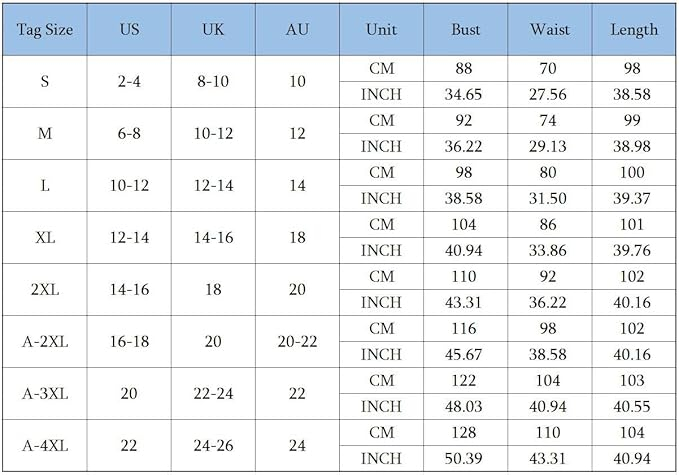Click the bust value 50.39 inch cell

tap(465, 458)
